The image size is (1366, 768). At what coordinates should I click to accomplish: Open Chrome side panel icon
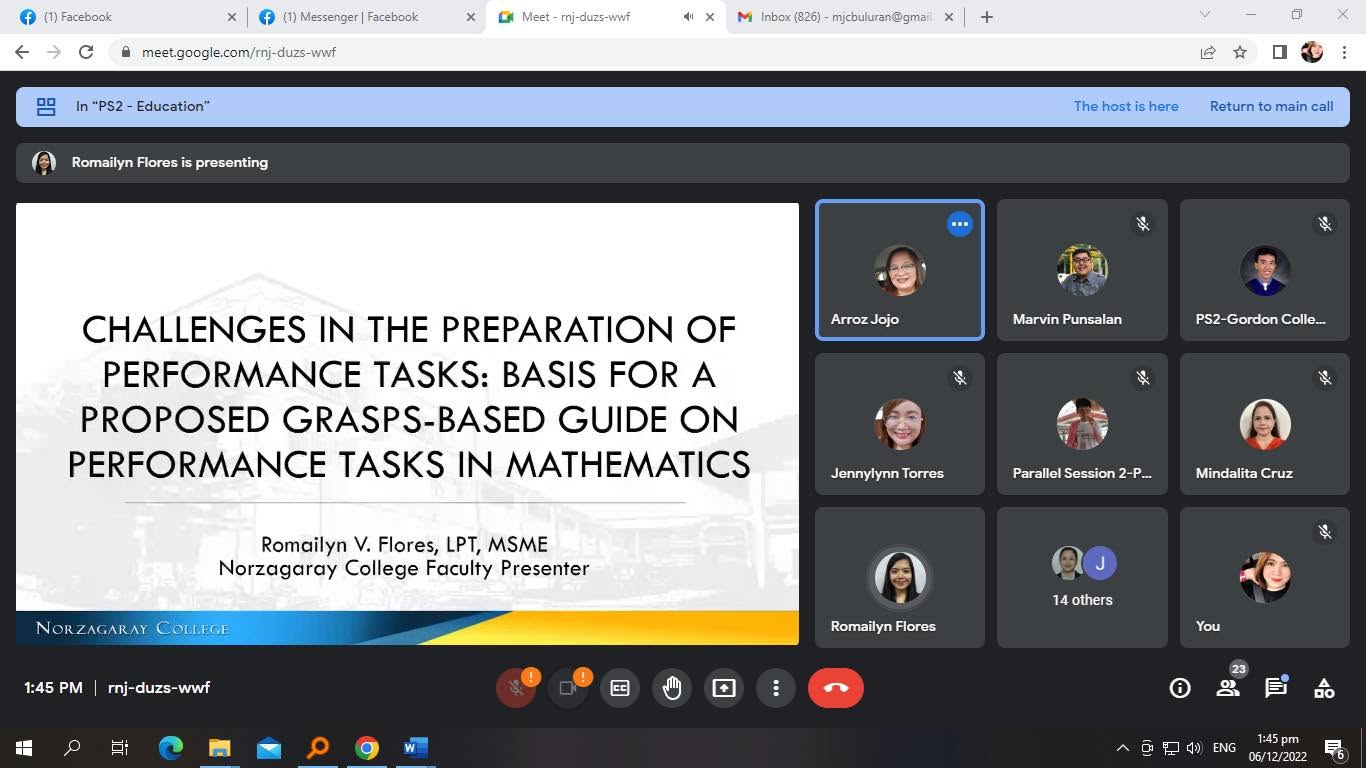coord(1279,52)
